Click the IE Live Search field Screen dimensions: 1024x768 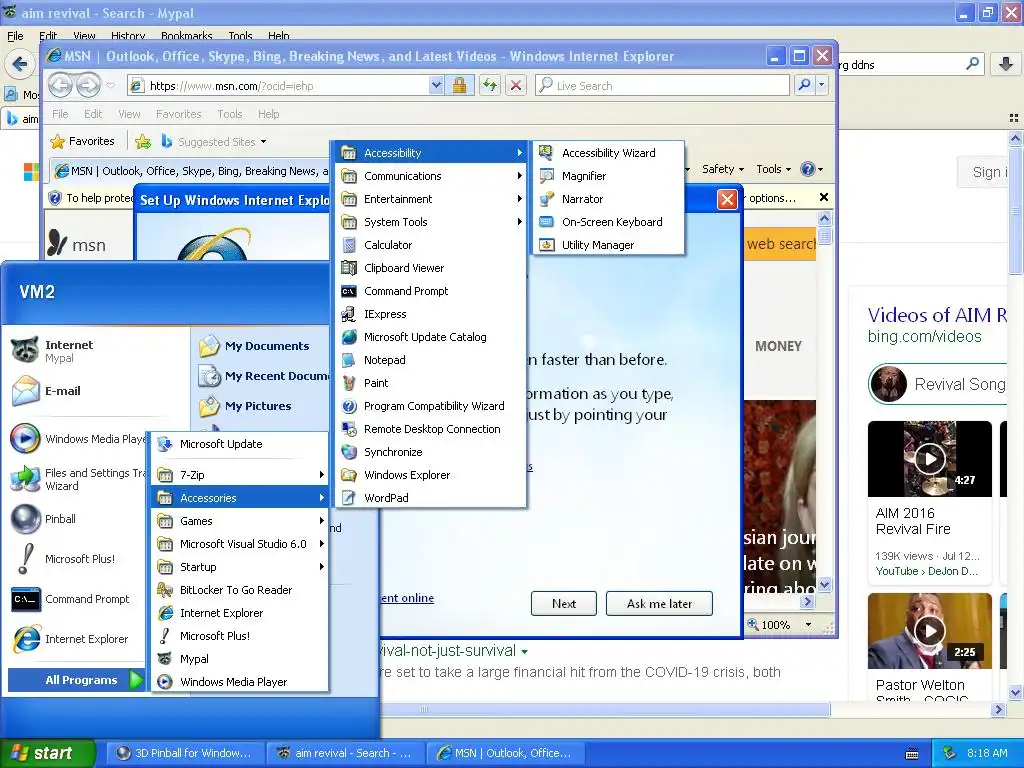point(662,86)
